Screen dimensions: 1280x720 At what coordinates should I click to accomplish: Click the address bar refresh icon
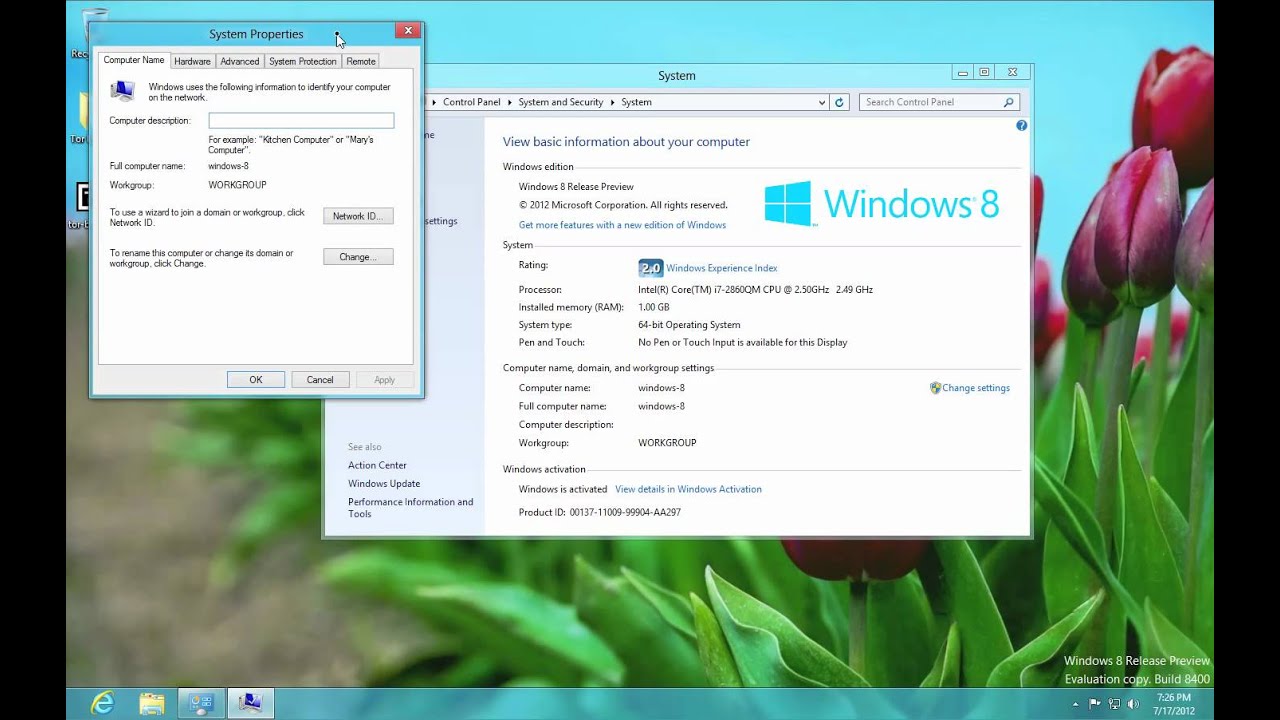point(840,102)
